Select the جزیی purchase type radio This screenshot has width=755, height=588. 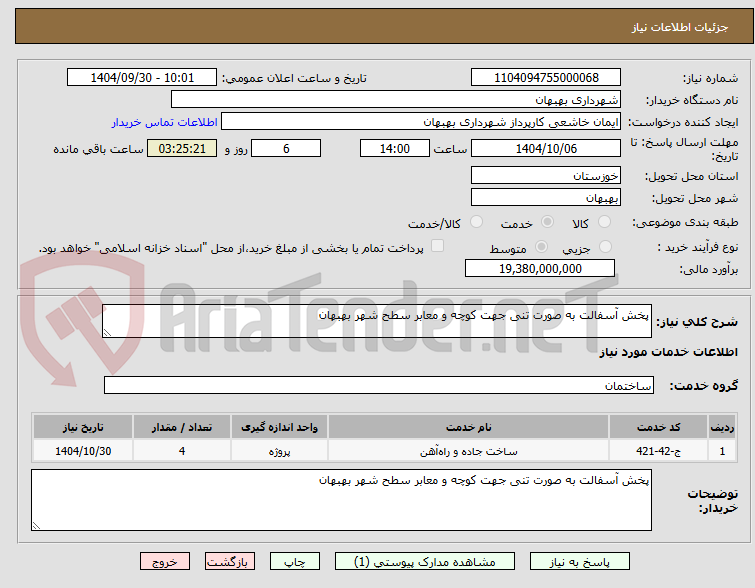pos(605,247)
